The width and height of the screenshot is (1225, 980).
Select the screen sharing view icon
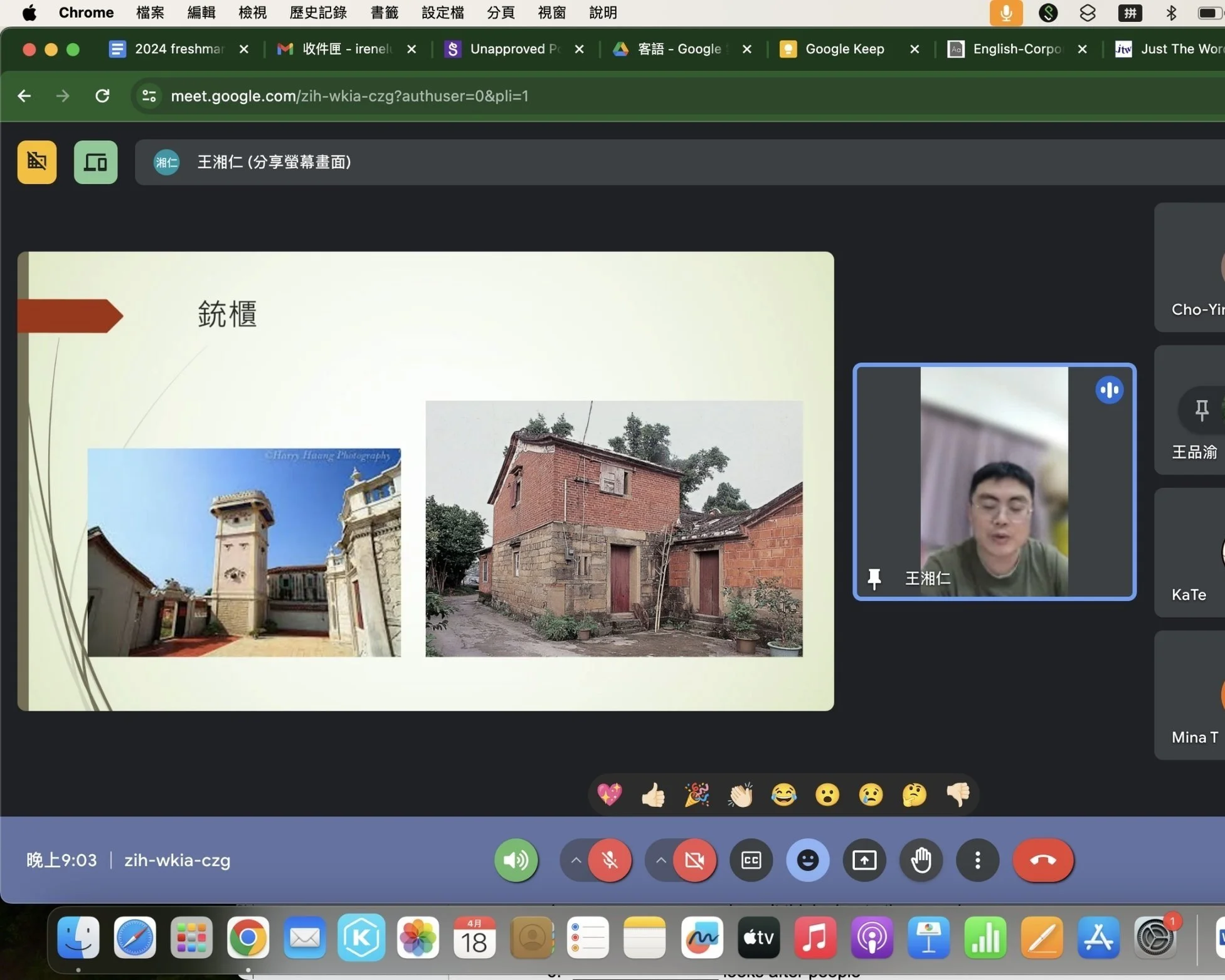(95, 162)
